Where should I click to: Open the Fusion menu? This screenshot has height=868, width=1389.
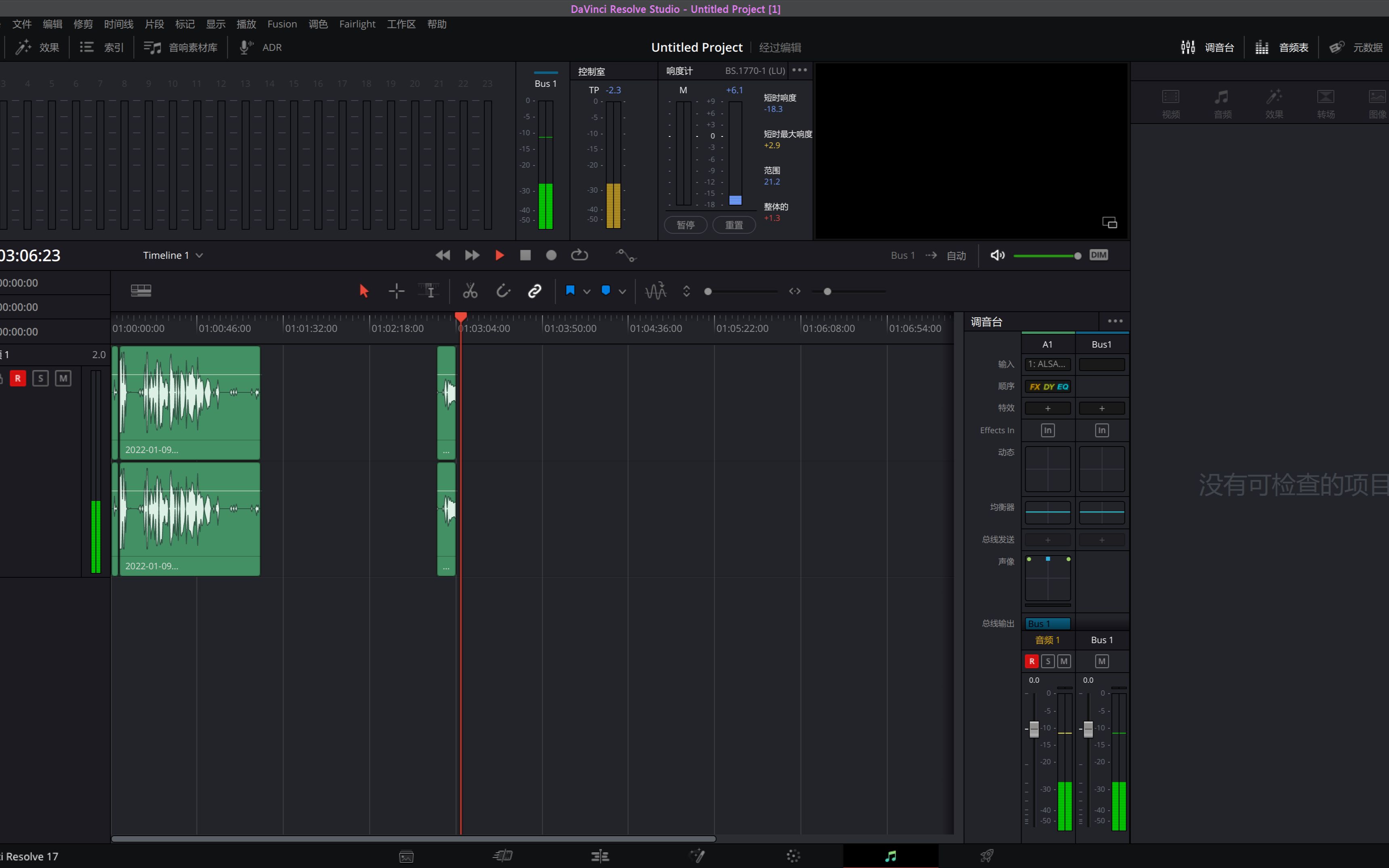point(282,24)
